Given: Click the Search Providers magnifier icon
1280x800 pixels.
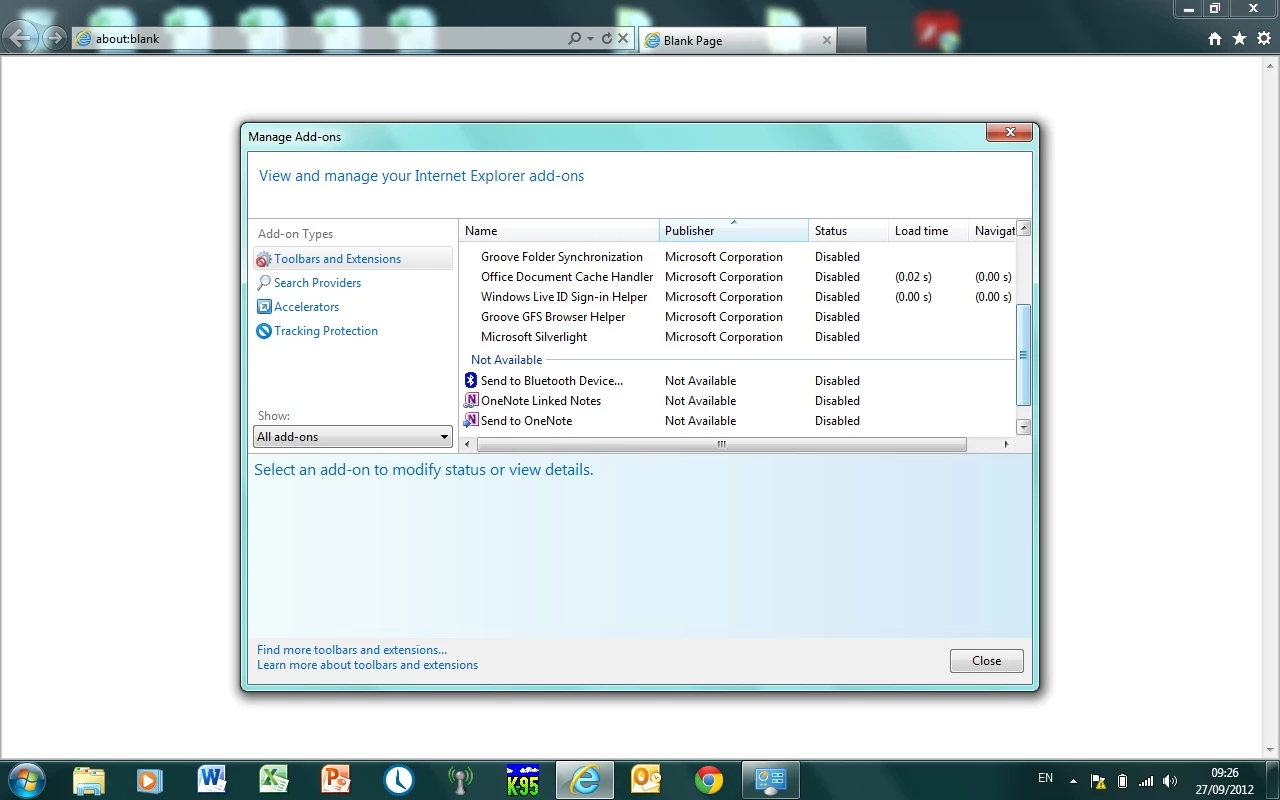Looking at the screenshot, I should pyautogui.click(x=264, y=283).
